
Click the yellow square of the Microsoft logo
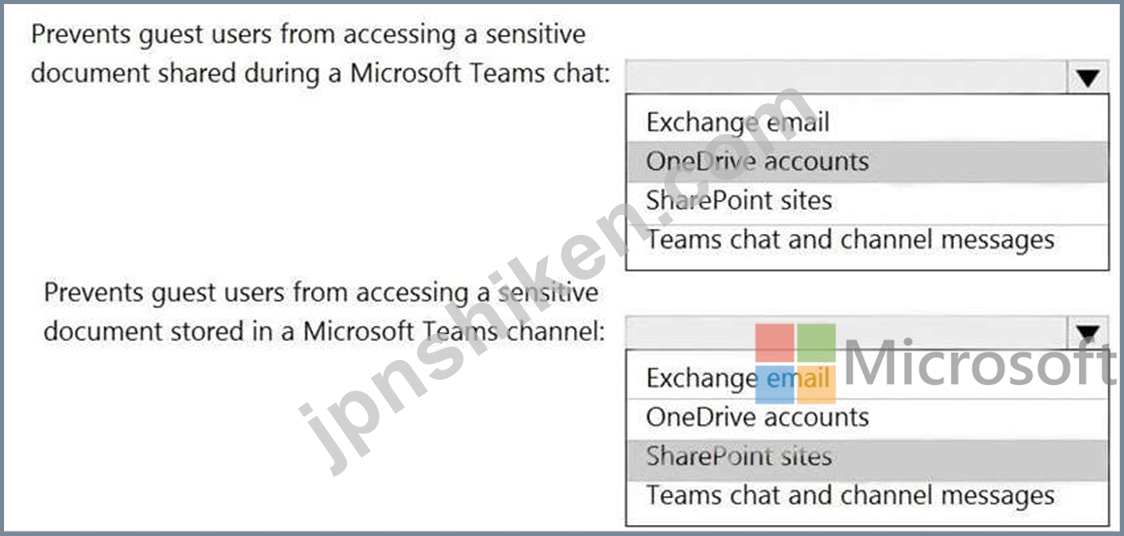(816, 385)
